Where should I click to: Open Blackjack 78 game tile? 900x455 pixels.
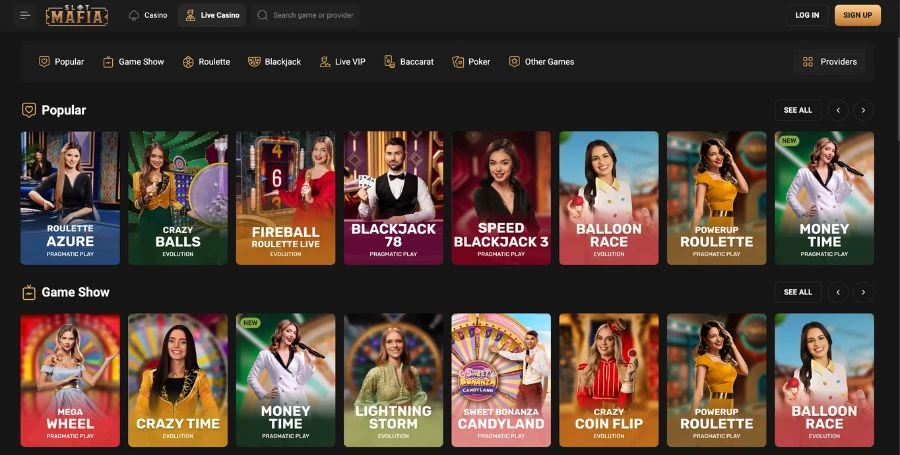pyautogui.click(x=393, y=198)
